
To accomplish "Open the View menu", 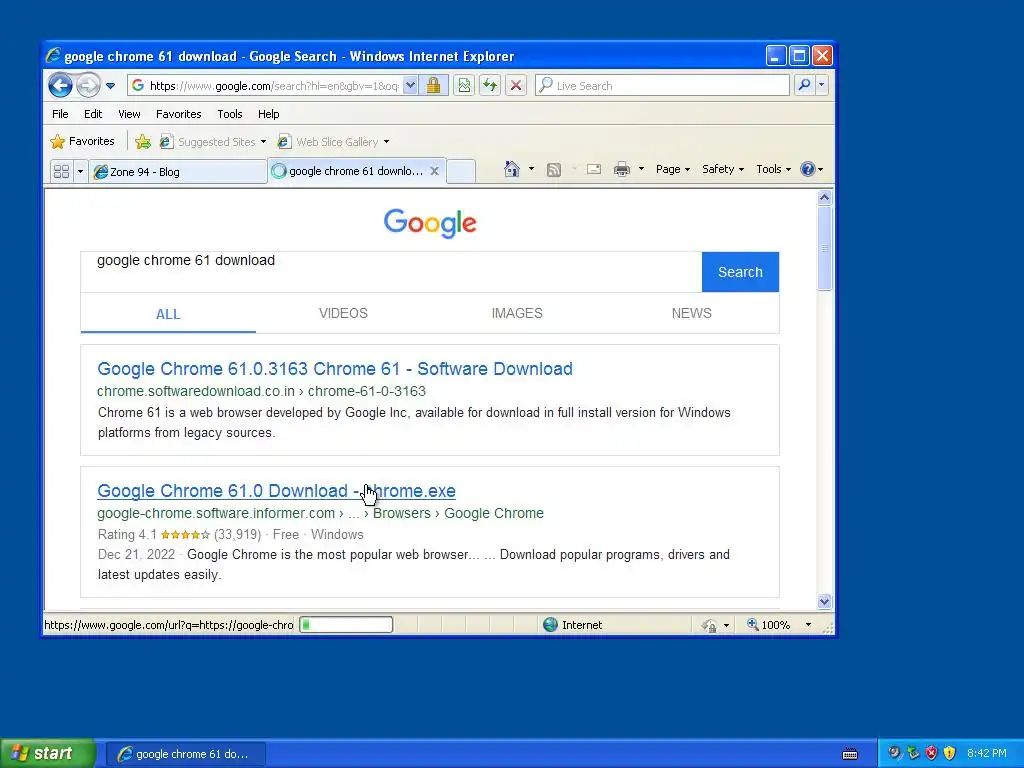I will 129,114.
